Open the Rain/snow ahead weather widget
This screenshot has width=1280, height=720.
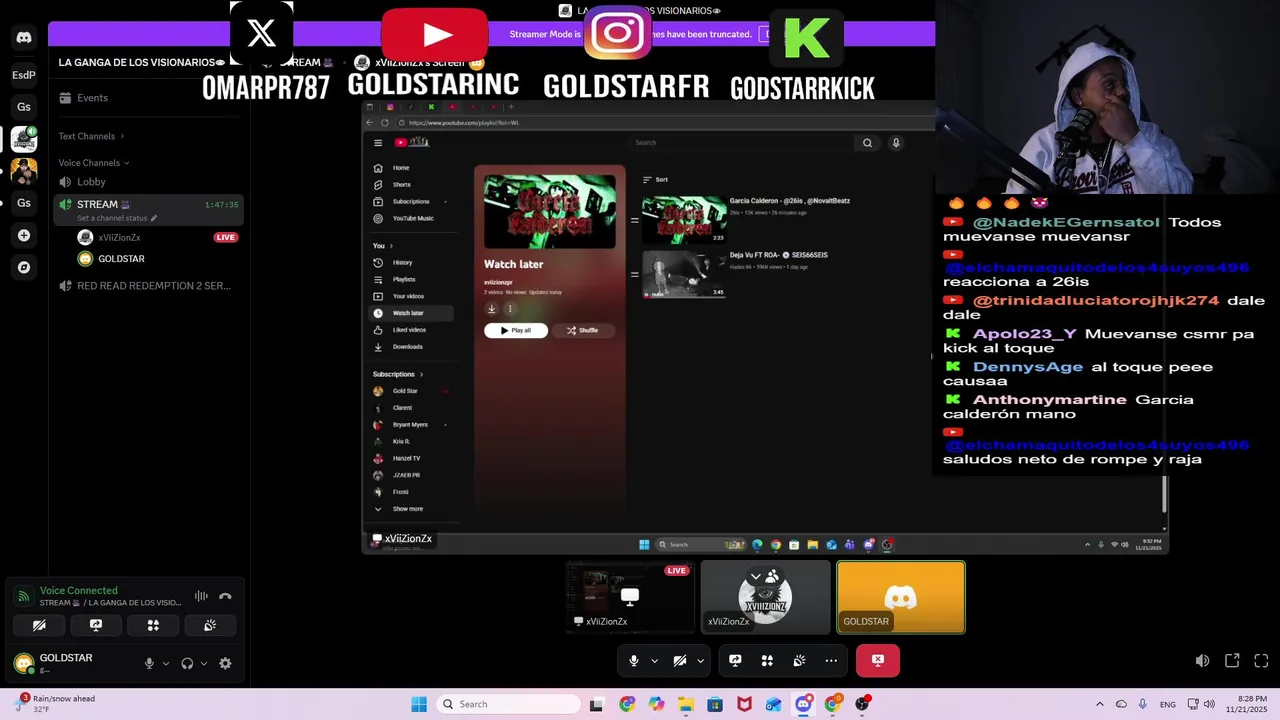coord(55,704)
